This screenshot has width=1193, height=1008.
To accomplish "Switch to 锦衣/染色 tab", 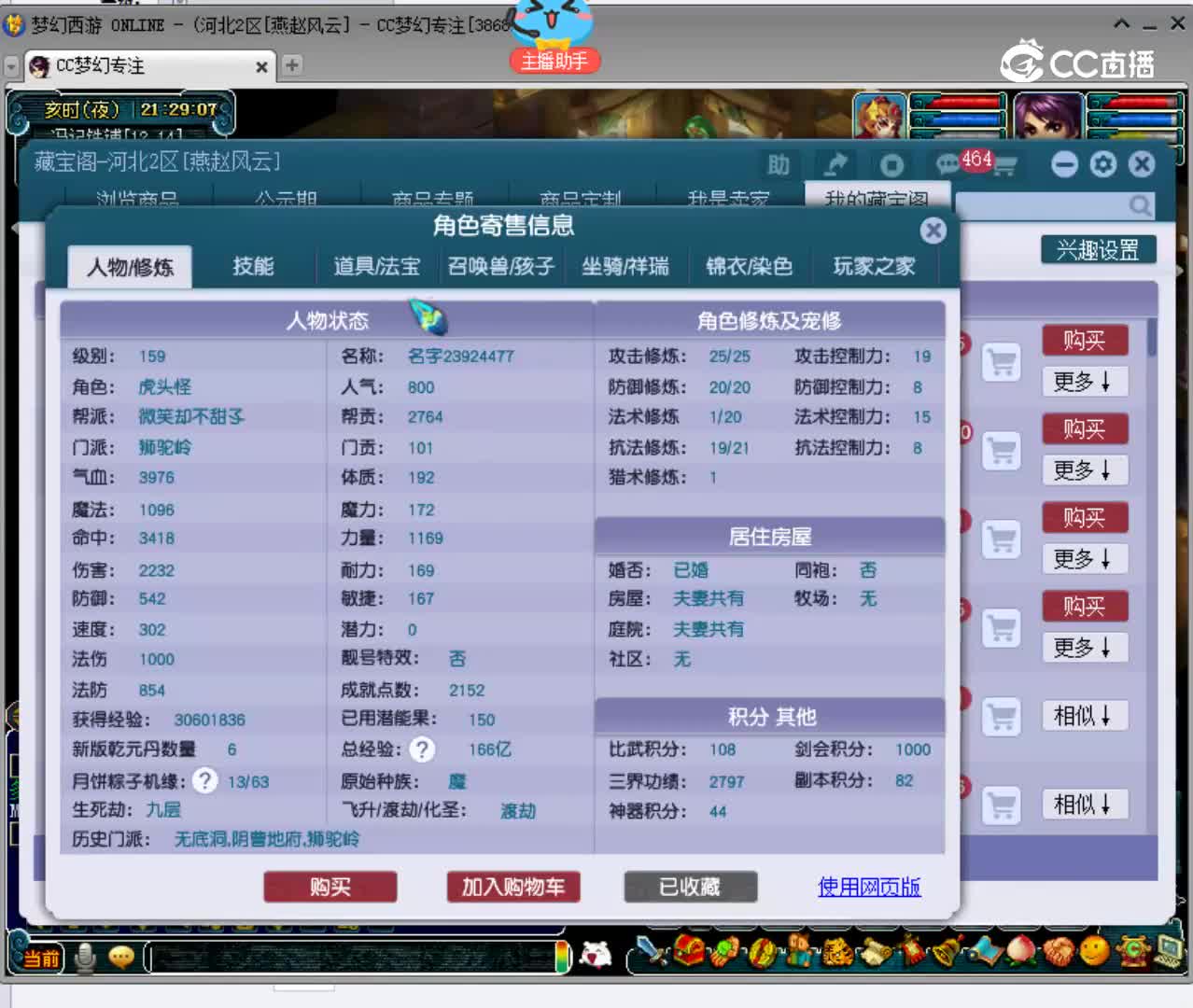I will 749,267.
